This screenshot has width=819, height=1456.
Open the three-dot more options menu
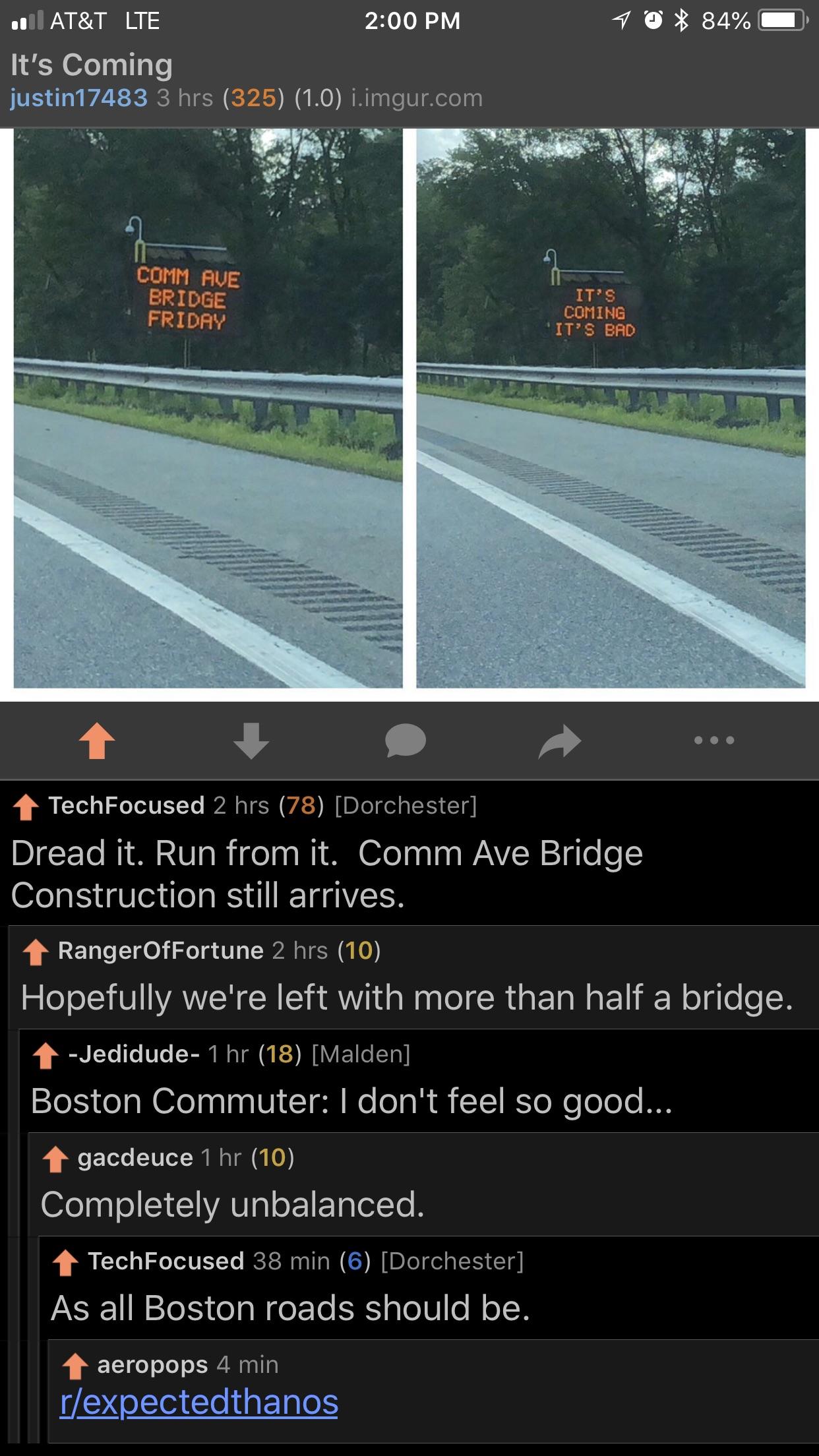click(714, 741)
